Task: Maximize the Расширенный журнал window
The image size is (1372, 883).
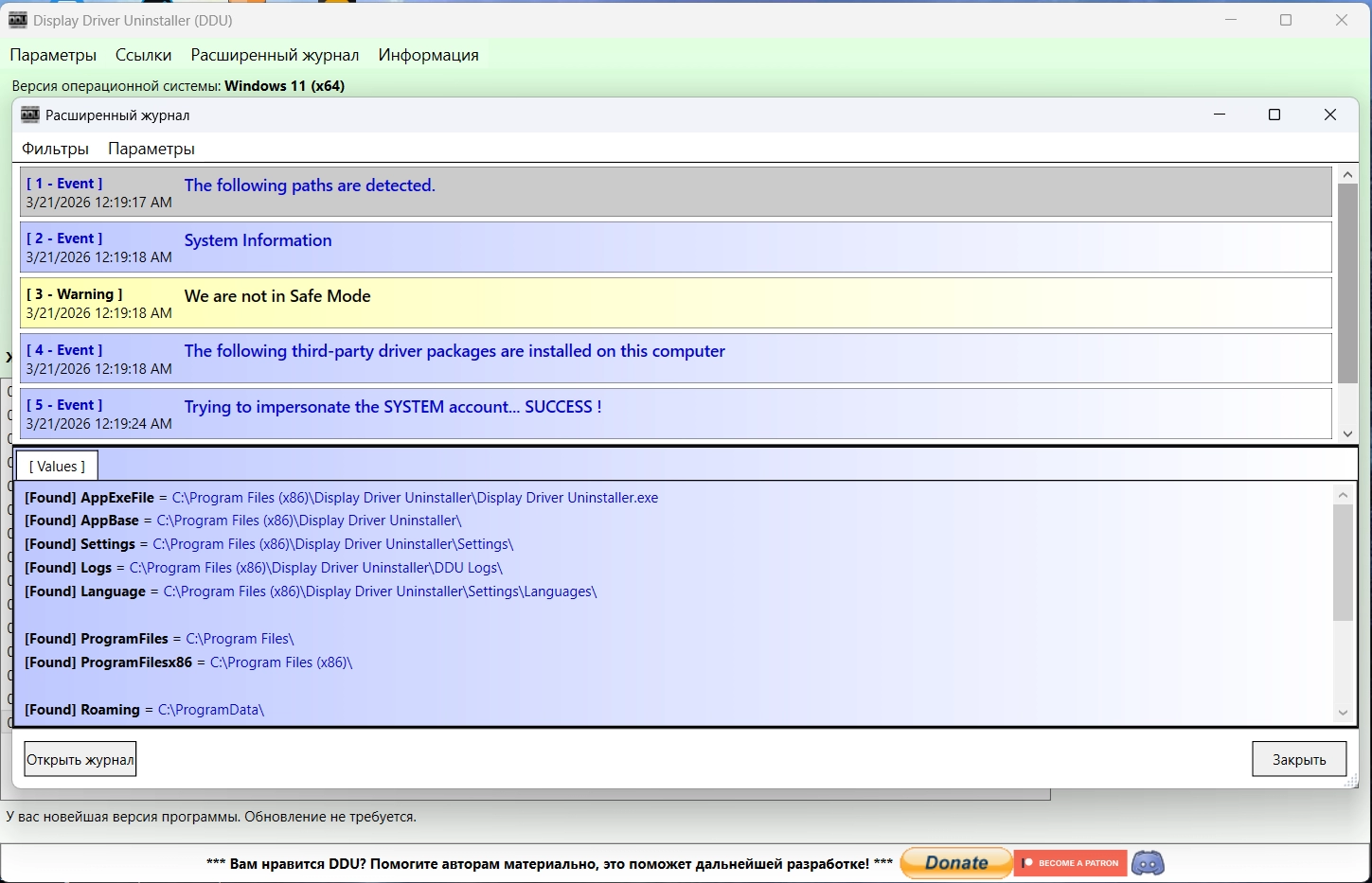Action: (x=1274, y=115)
